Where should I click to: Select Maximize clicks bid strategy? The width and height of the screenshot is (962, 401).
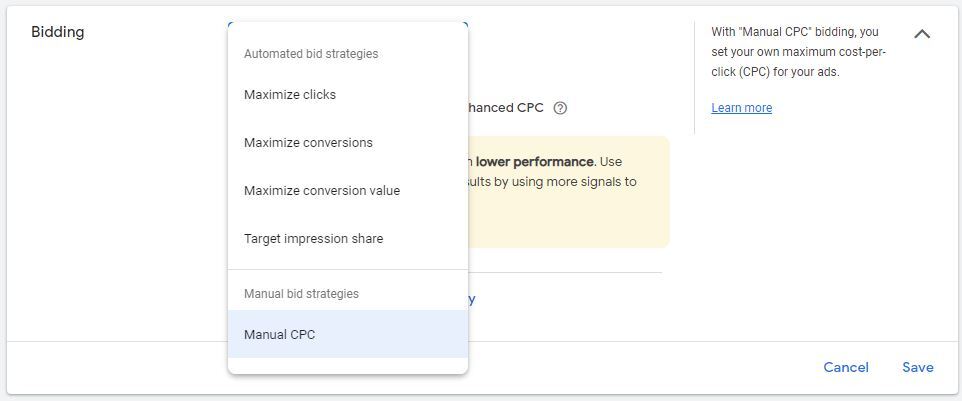290,95
